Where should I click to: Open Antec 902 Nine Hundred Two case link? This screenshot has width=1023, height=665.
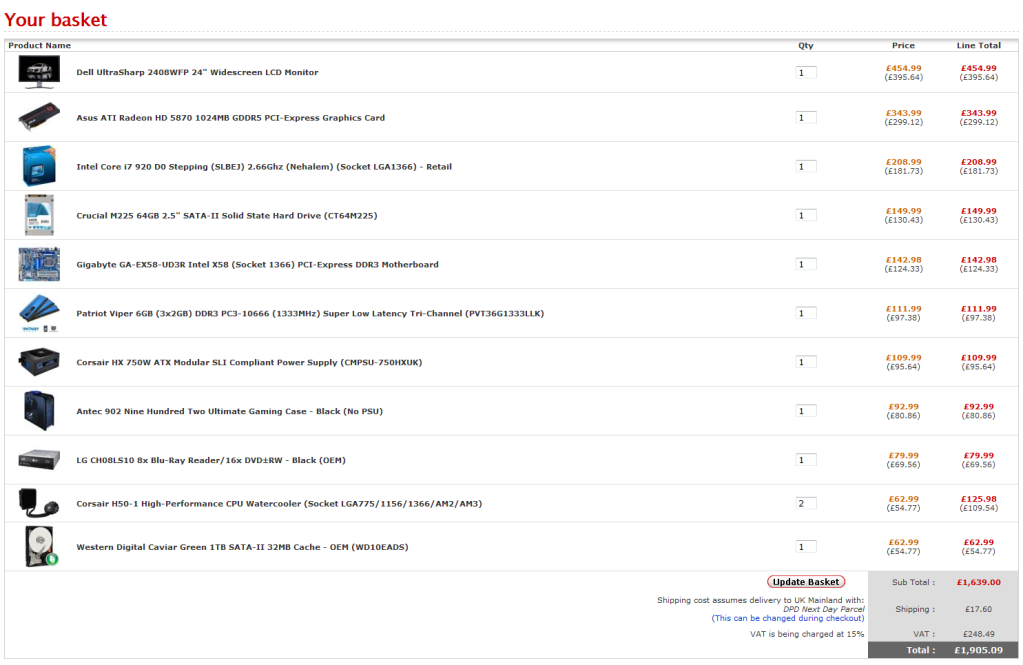point(229,412)
